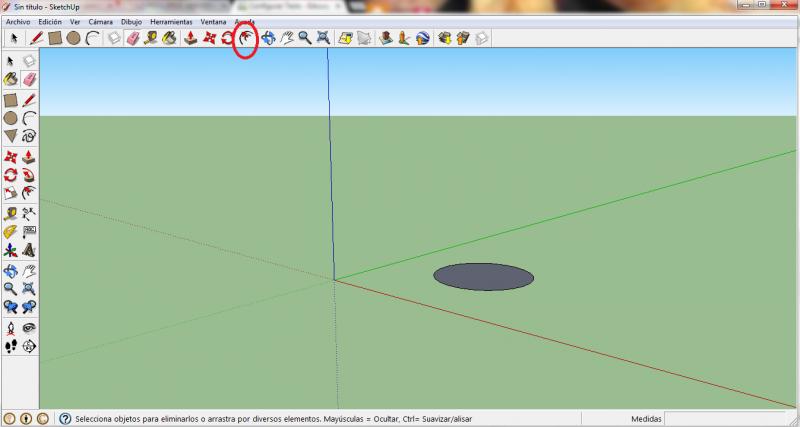Screen dimensions: 800x427
Task: Open the Ventana menu
Action: coord(213,21)
